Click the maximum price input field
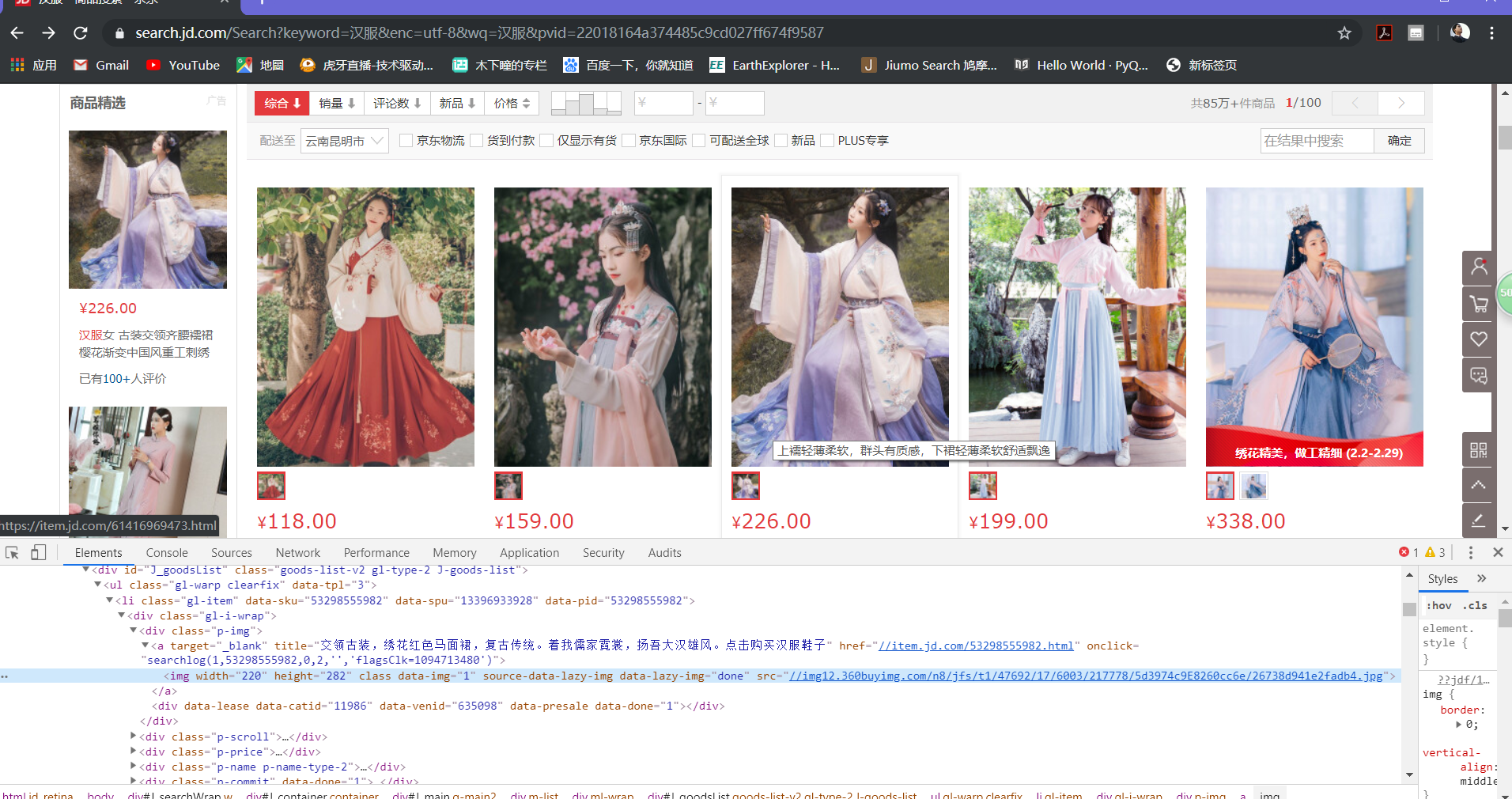Screen dimensions: 1512x799 tap(735, 103)
